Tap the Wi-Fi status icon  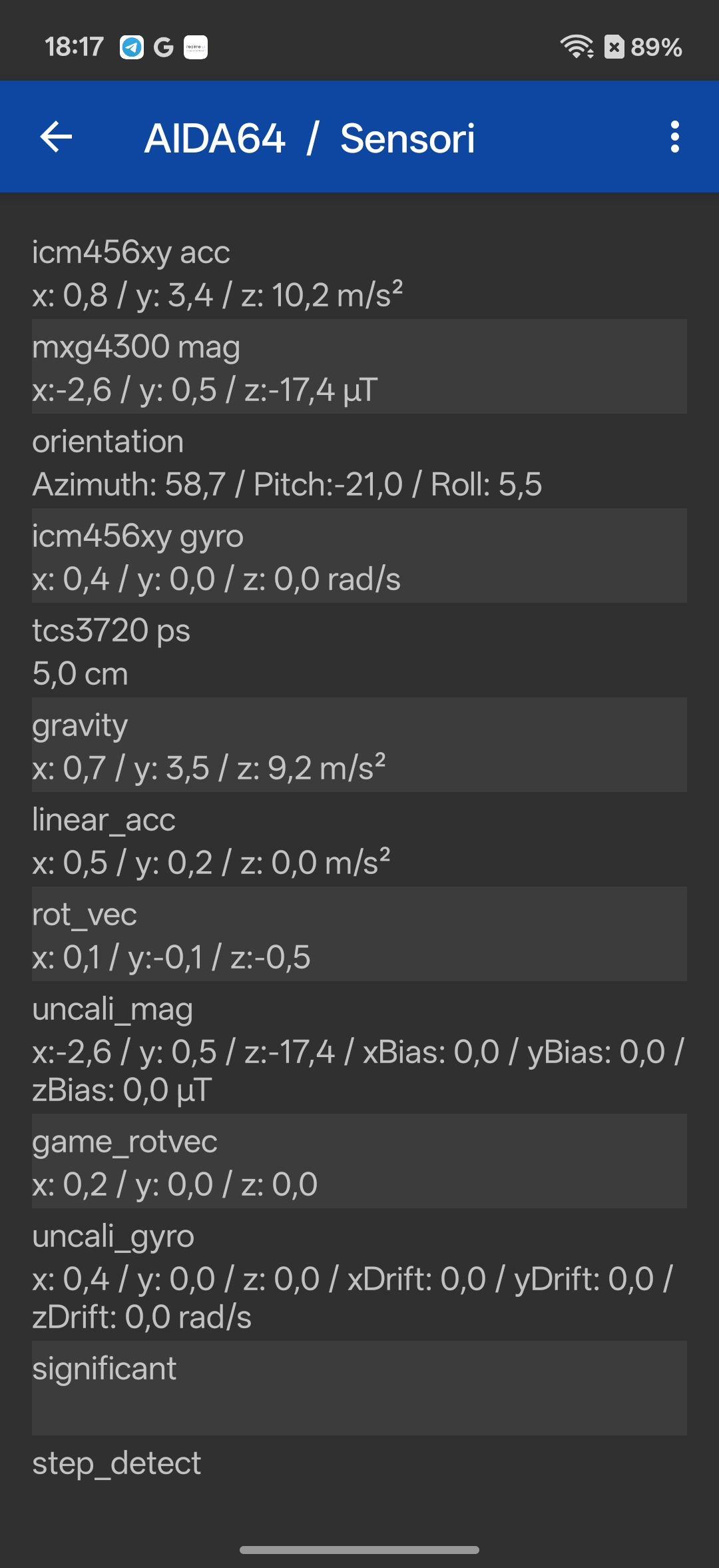pyautogui.click(x=577, y=47)
